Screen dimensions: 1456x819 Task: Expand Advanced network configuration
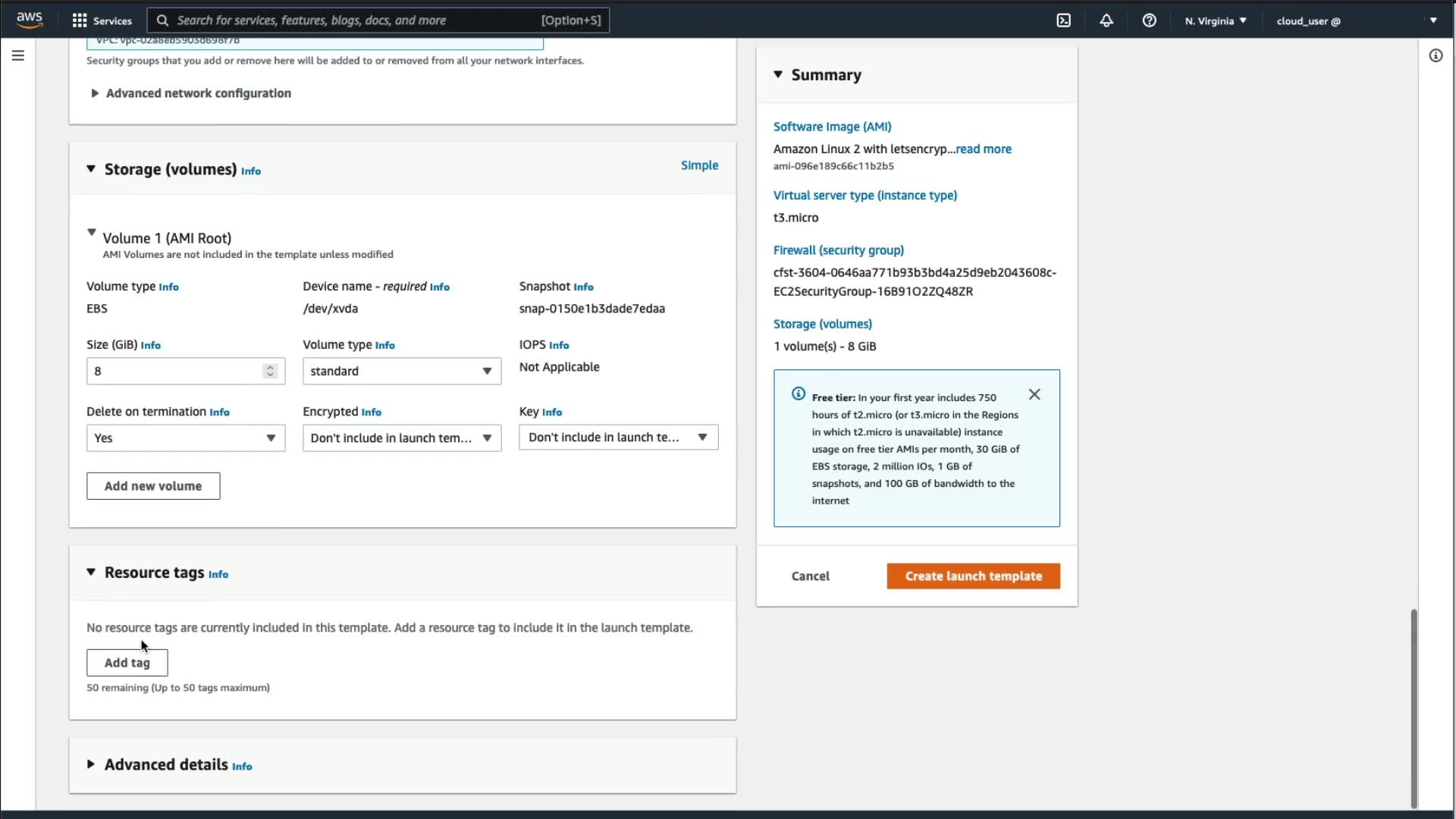(95, 93)
